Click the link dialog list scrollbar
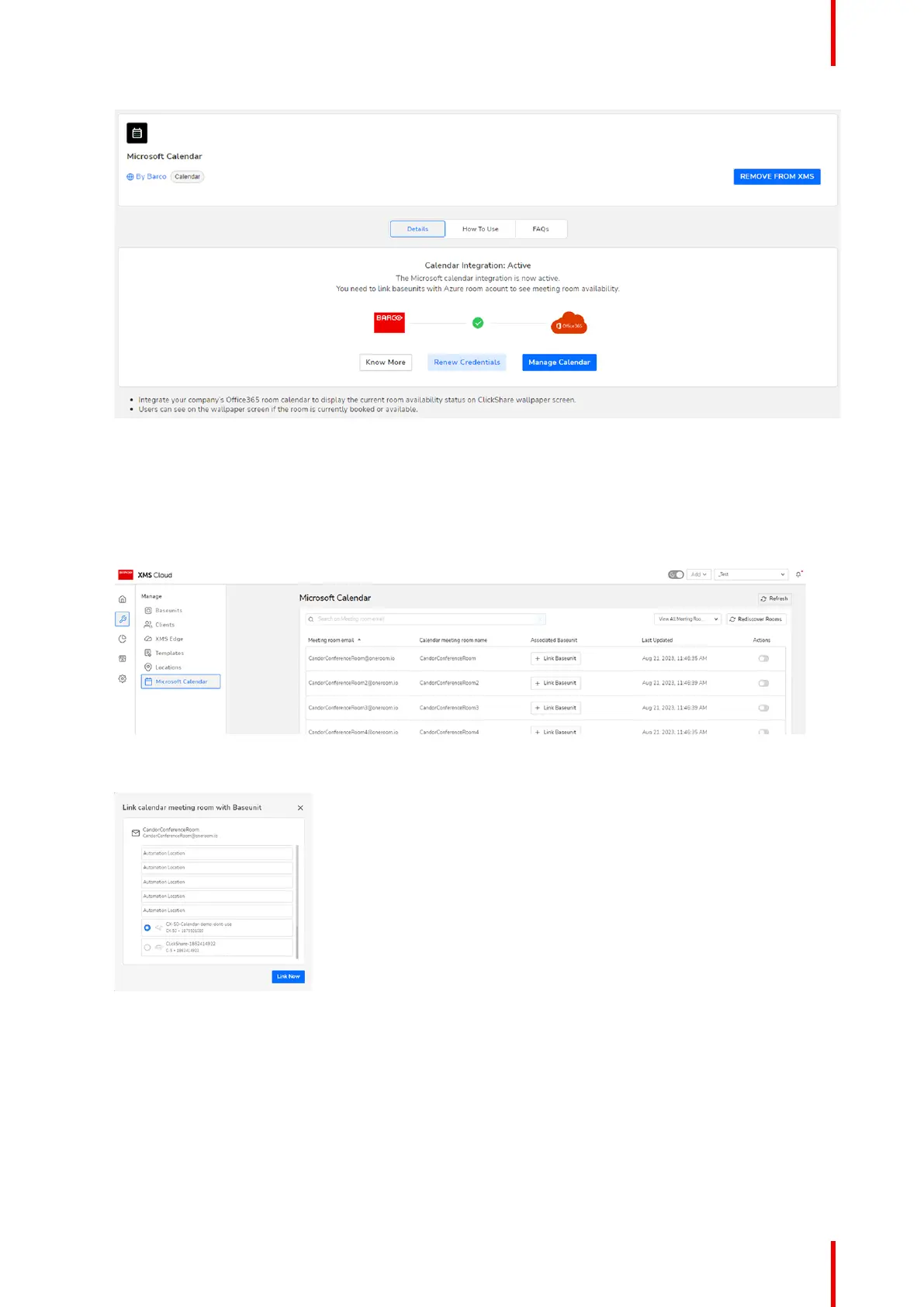Viewport: 924px width, 1307px height. point(297,901)
